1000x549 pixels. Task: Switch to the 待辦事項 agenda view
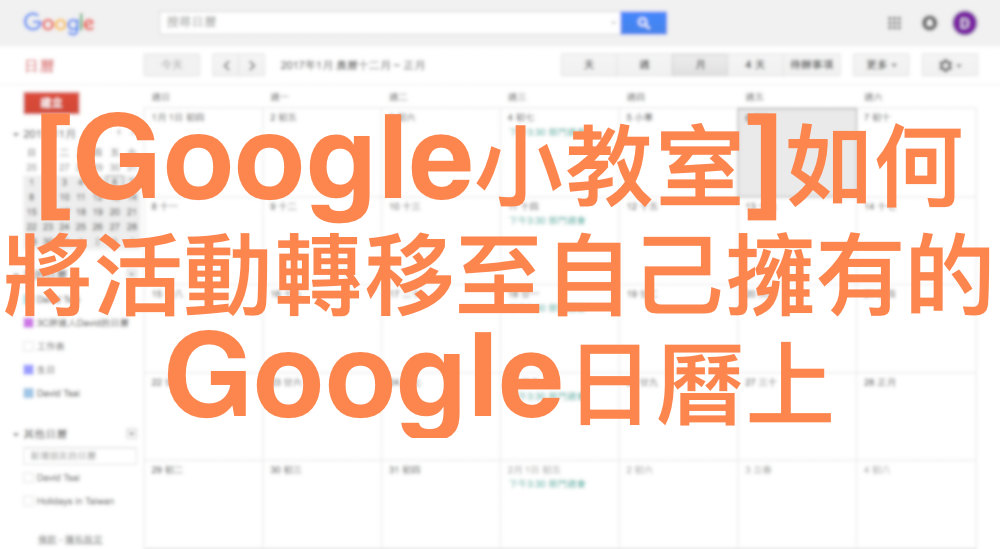point(812,65)
